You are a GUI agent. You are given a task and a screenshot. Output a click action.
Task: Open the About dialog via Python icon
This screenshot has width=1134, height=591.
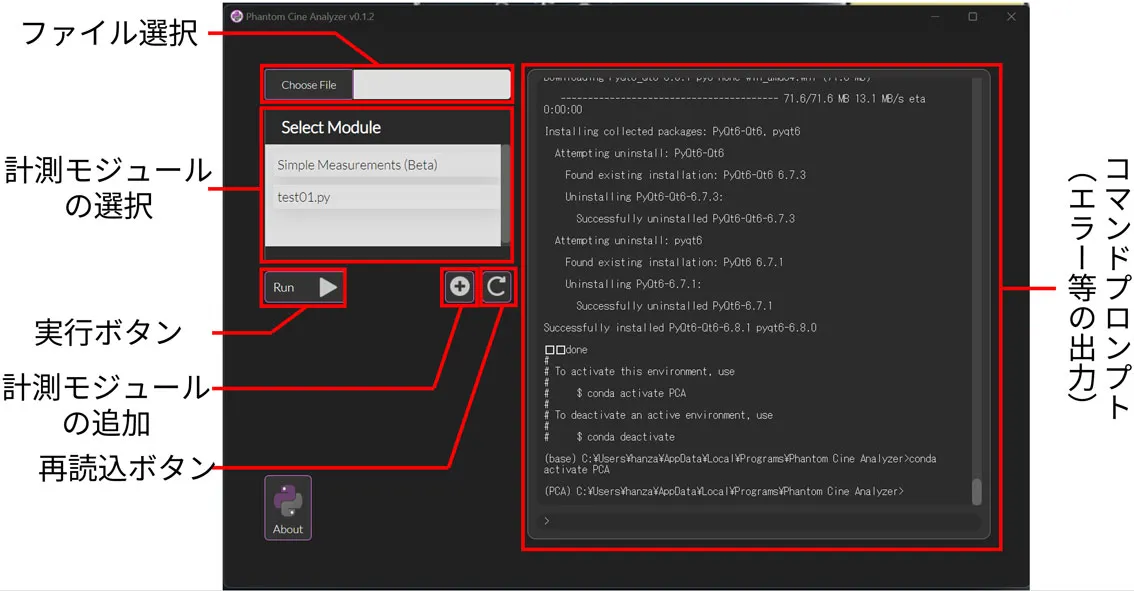[288, 508]
